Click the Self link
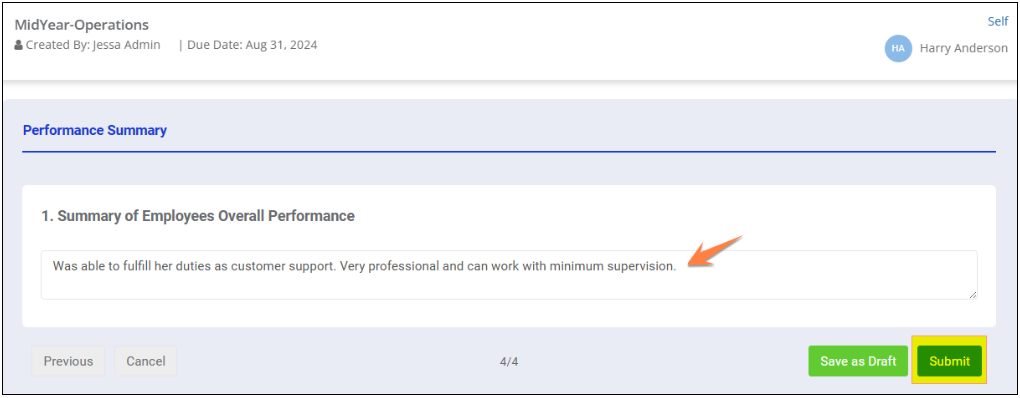1020x398 pixels. point(998,21)
